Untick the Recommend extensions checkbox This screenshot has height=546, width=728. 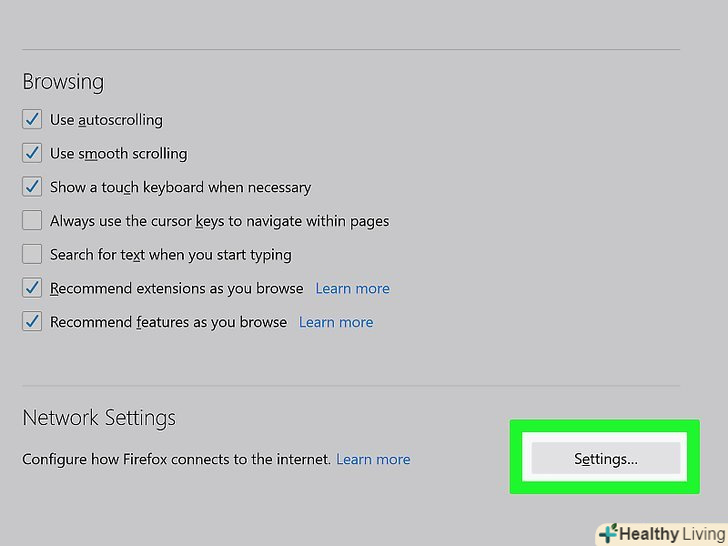pos(32,289)
